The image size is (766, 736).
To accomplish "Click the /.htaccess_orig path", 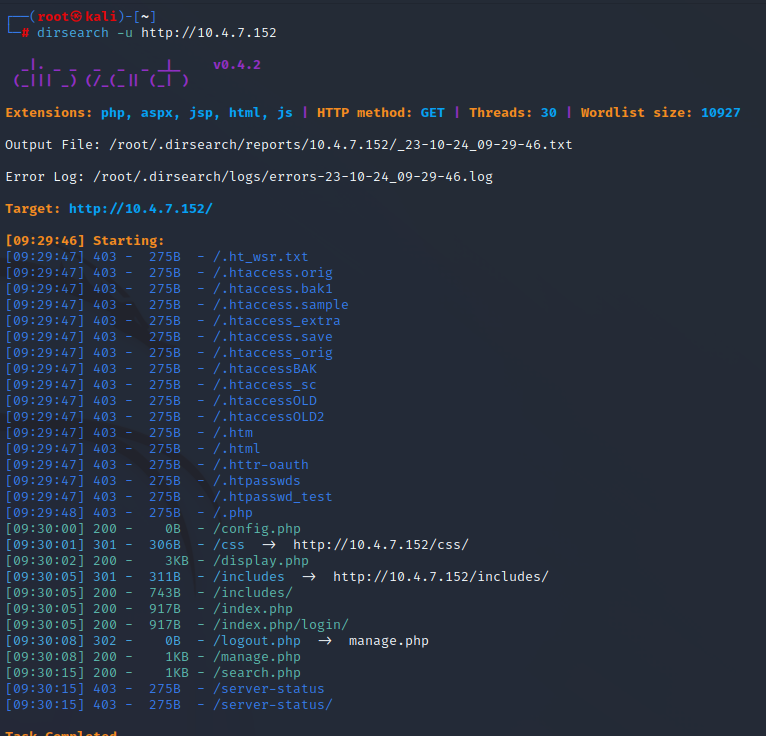I will pos(273,353).
